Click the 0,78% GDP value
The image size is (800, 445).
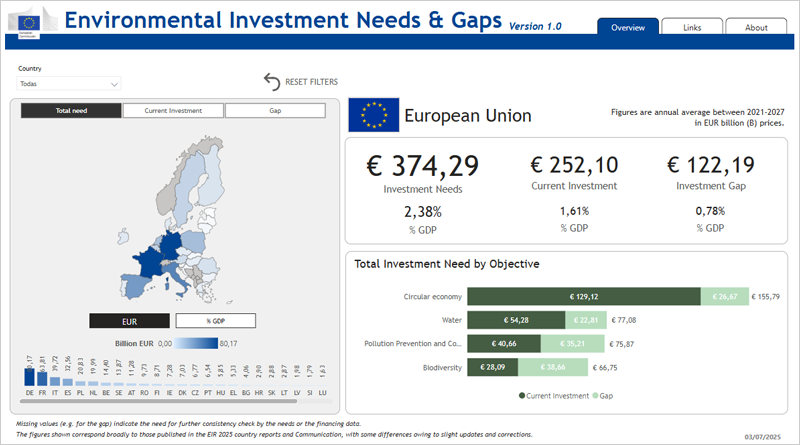click(x=710, y=211)
